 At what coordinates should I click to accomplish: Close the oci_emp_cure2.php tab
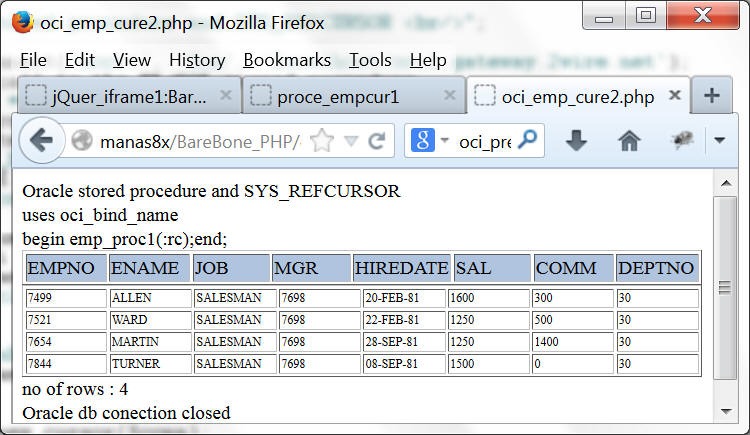point(675,95)
